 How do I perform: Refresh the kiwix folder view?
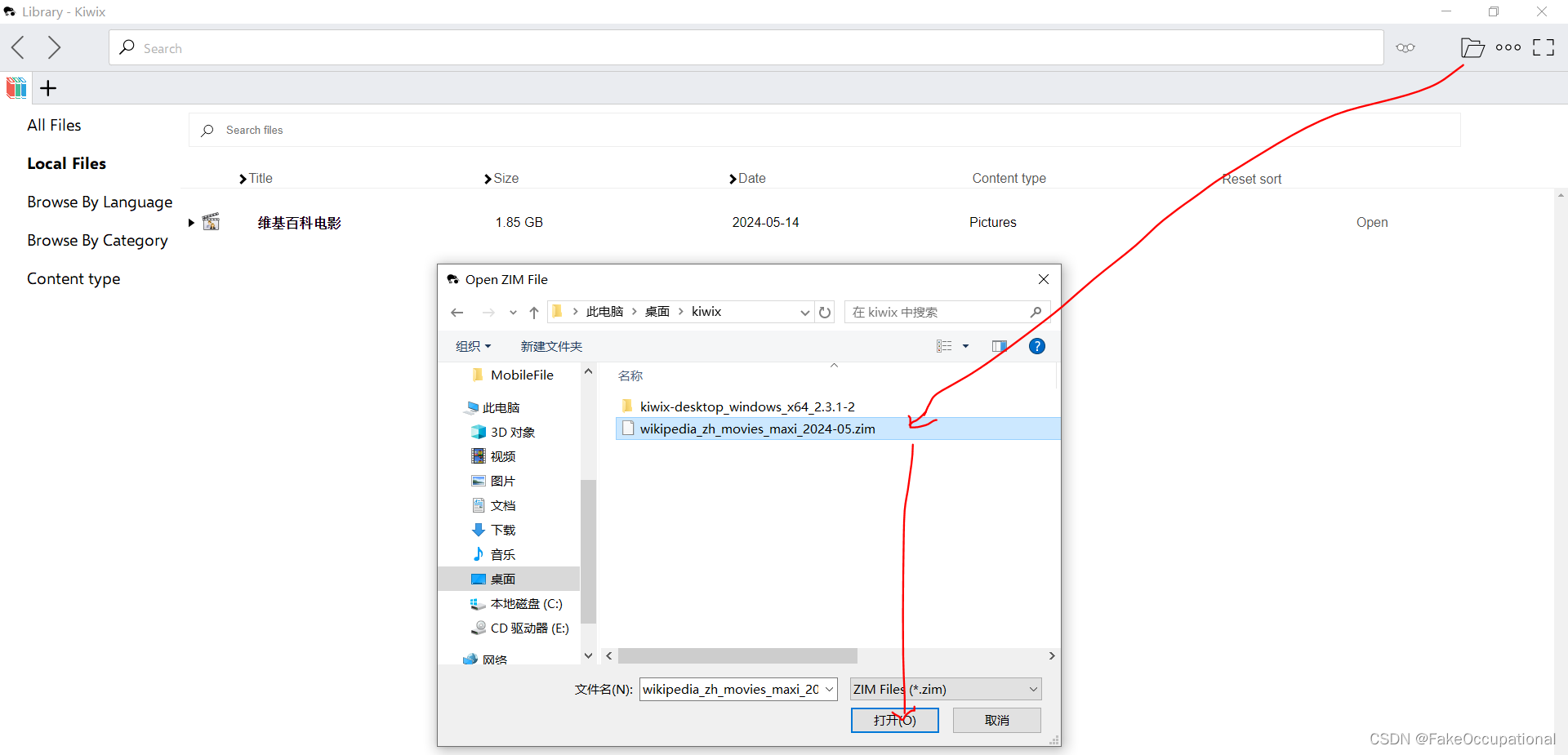coord(825,313)
